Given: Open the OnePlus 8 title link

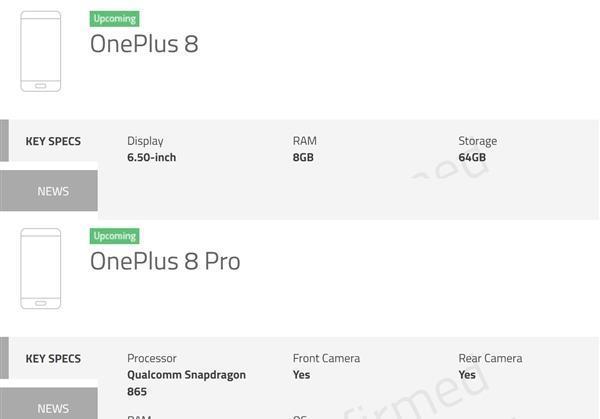Looking at the screenshot, I should point(144,44).
